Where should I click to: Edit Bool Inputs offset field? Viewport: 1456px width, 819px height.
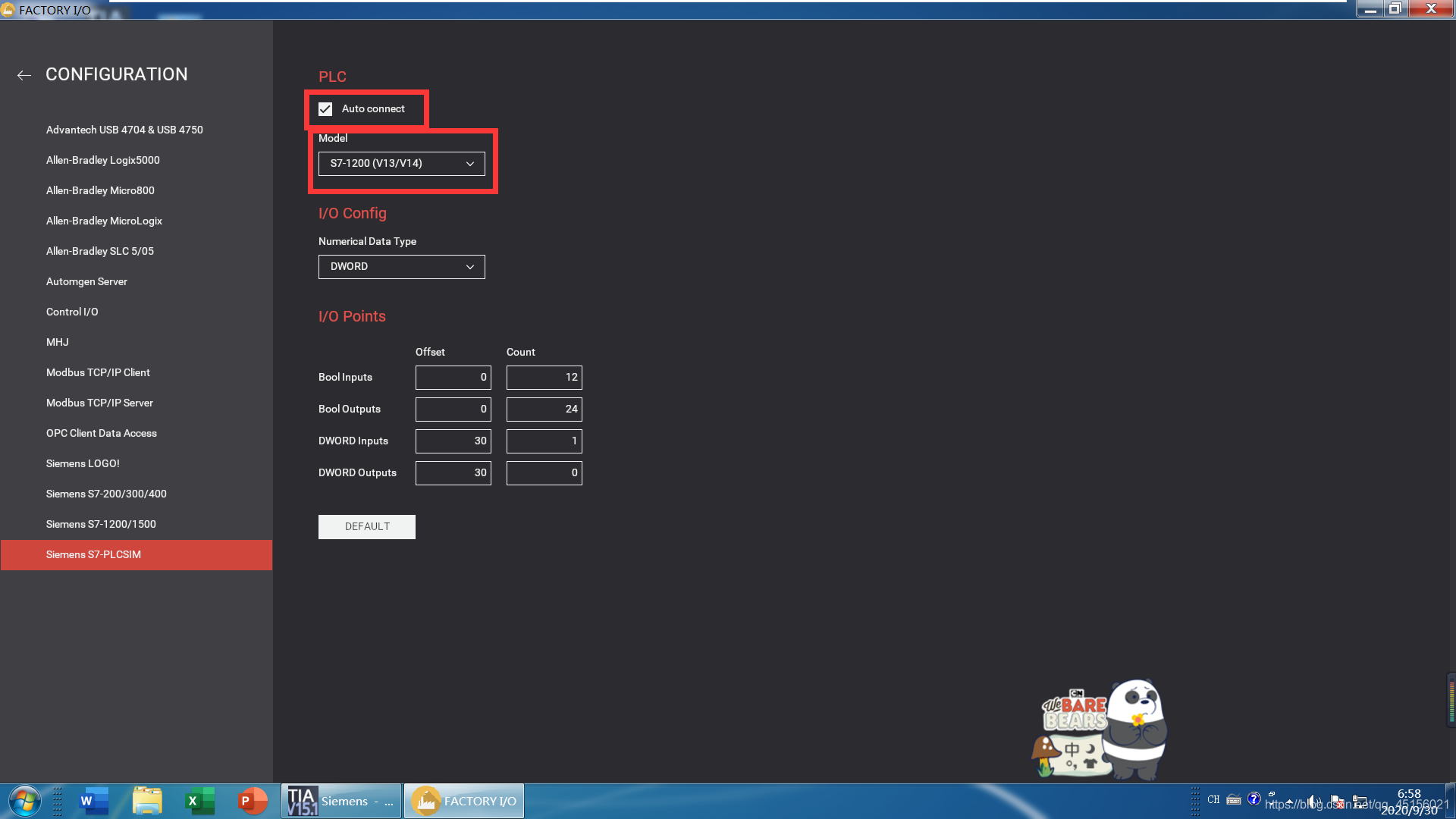453,378
